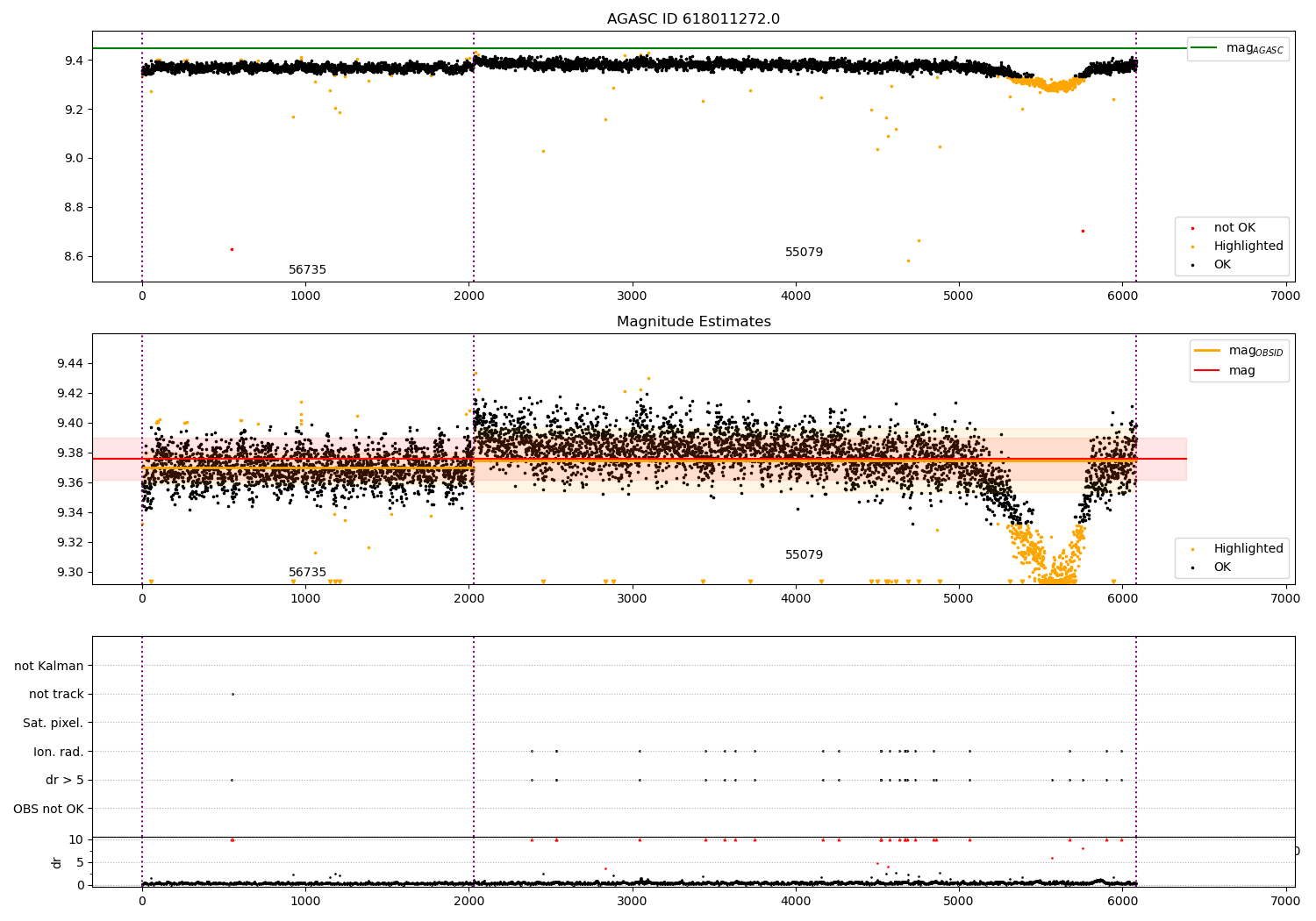1316x921 pixels.
Task: Click the 'OBS not OK' y-axis label
Action: [x=49, y=809]
